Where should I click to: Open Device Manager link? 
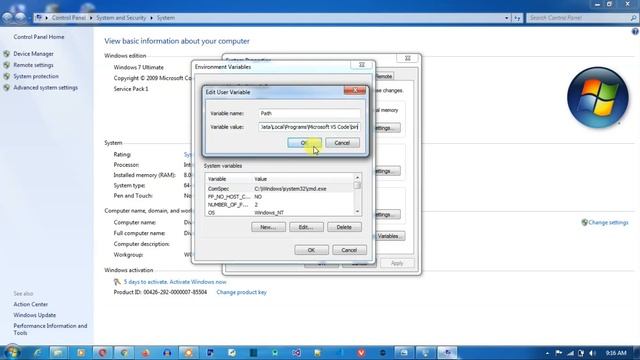tap(33, 54)
